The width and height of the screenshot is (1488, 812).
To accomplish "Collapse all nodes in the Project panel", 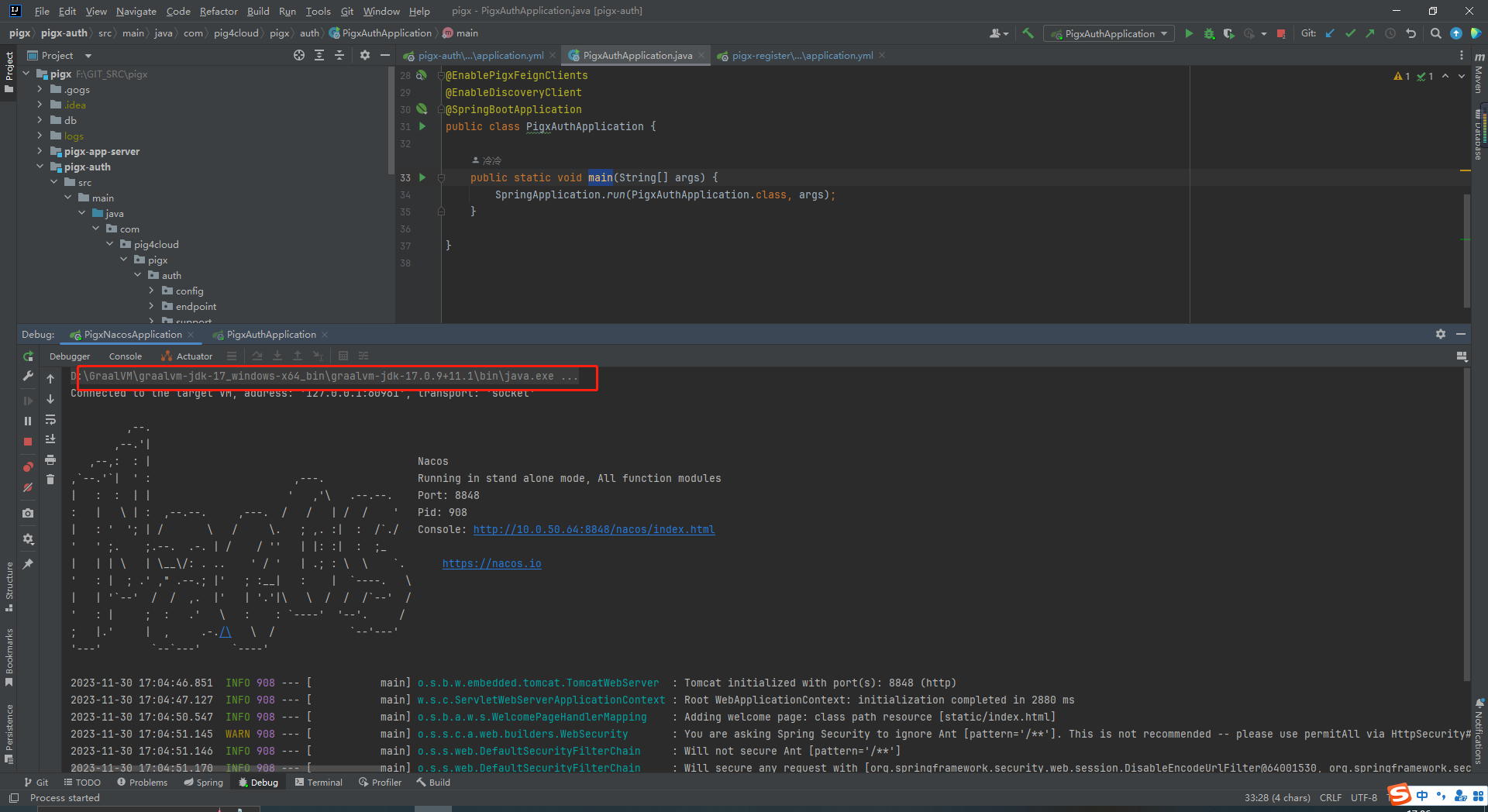I will [339, 55].
